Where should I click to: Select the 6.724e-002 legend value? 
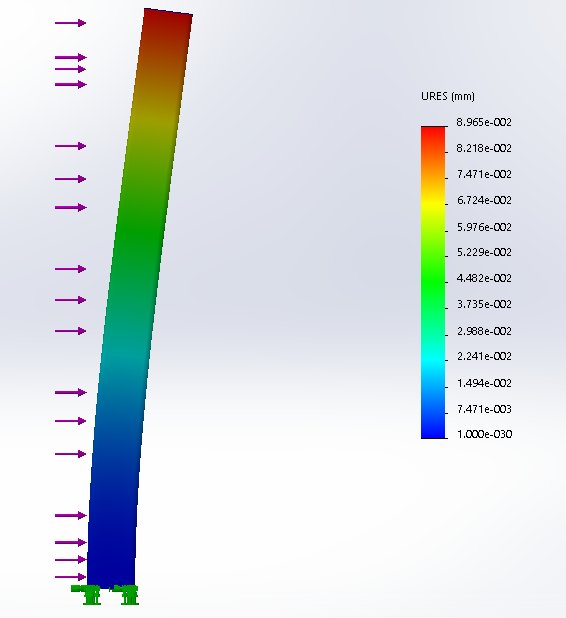484,200
